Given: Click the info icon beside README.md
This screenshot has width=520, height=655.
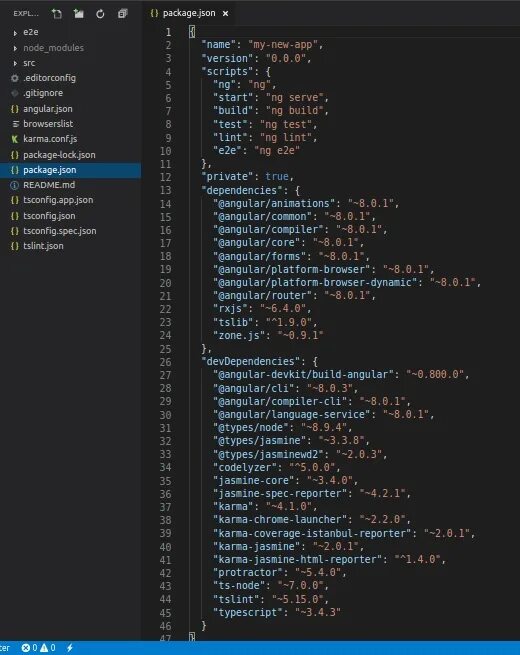Looking at the screenshot, I should (15, 185).
